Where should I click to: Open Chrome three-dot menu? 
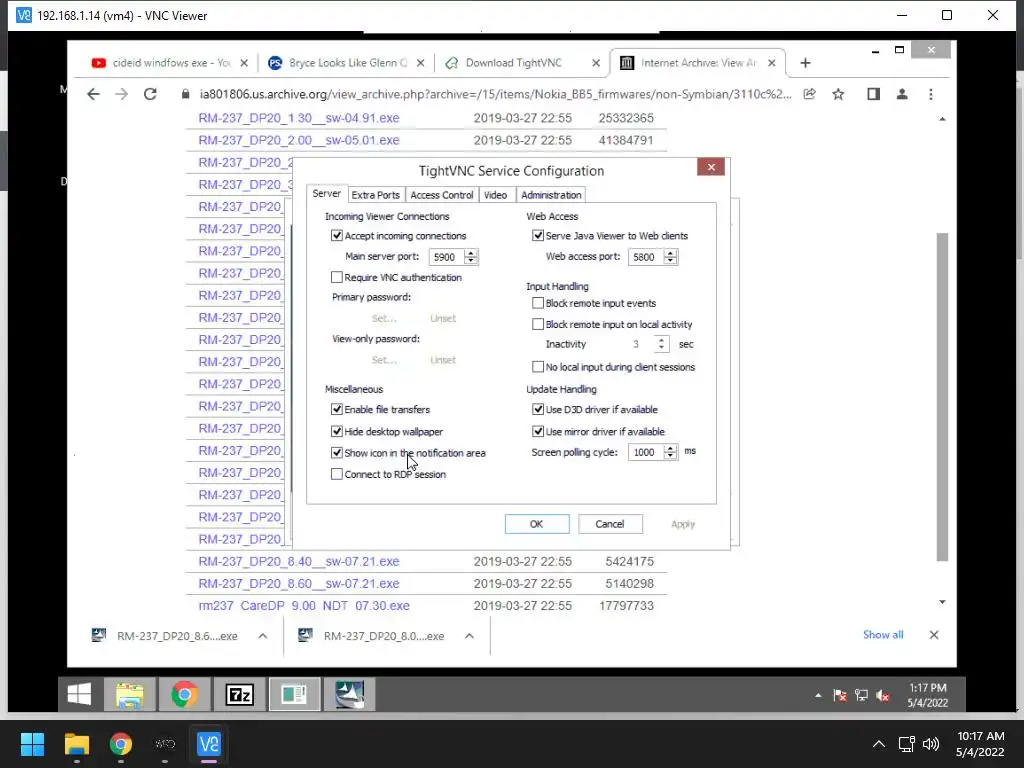point(931,94)
